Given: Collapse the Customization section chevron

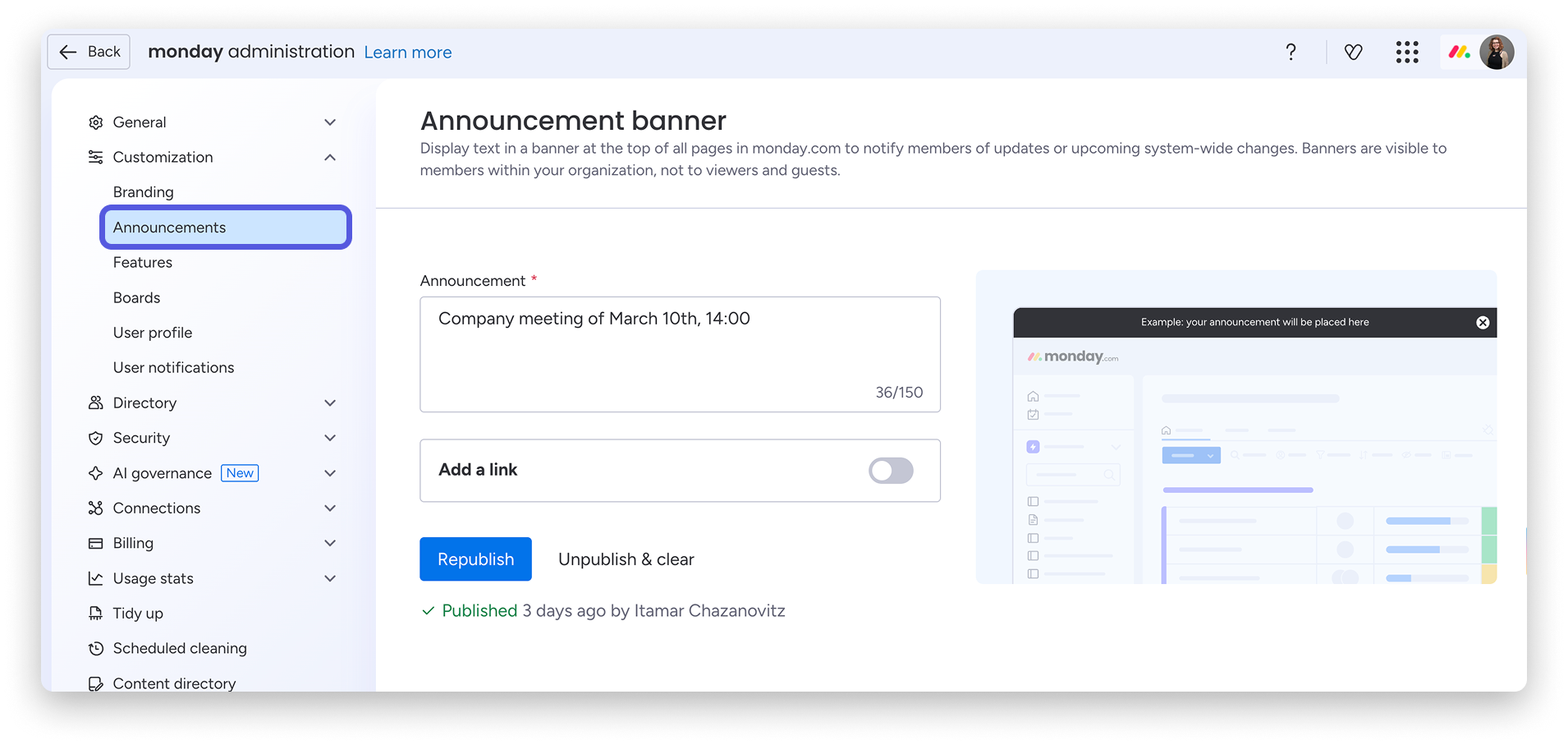Looking at the screenshot, I should (x=330, y=157).
